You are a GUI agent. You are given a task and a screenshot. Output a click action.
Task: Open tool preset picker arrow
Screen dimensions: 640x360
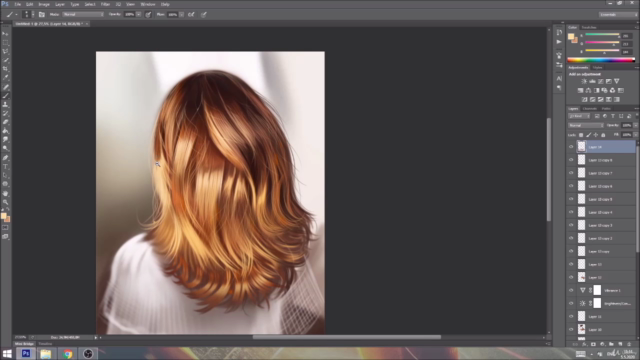pos(16,14)
